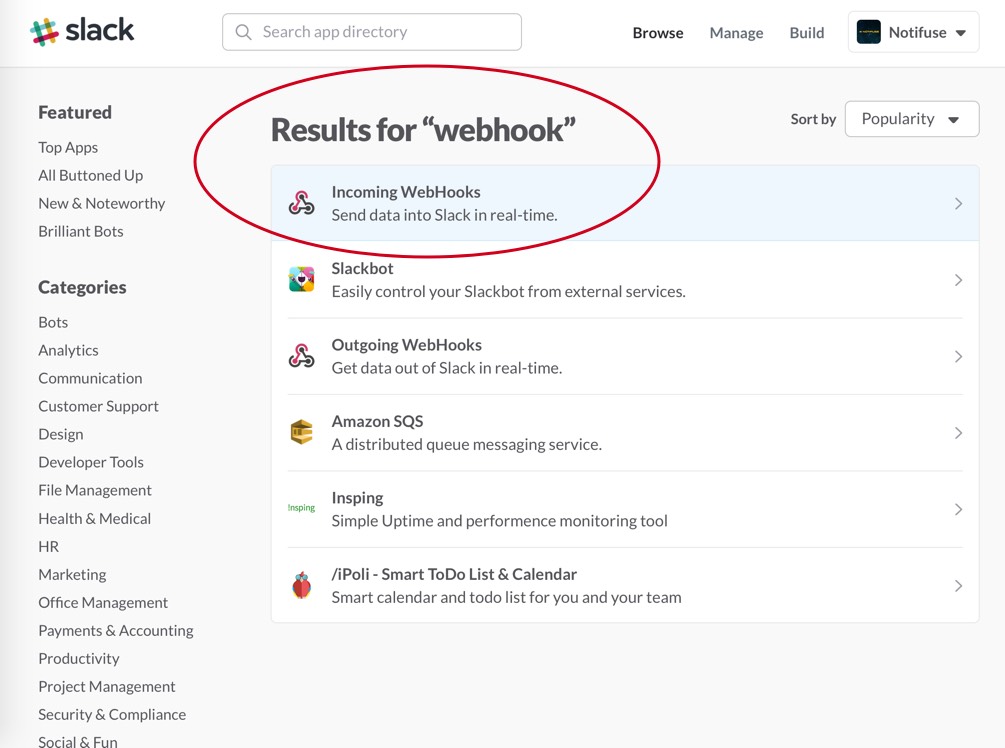Click the Slack logo
Screen dimensions: 1005x748
pos(82,31)
